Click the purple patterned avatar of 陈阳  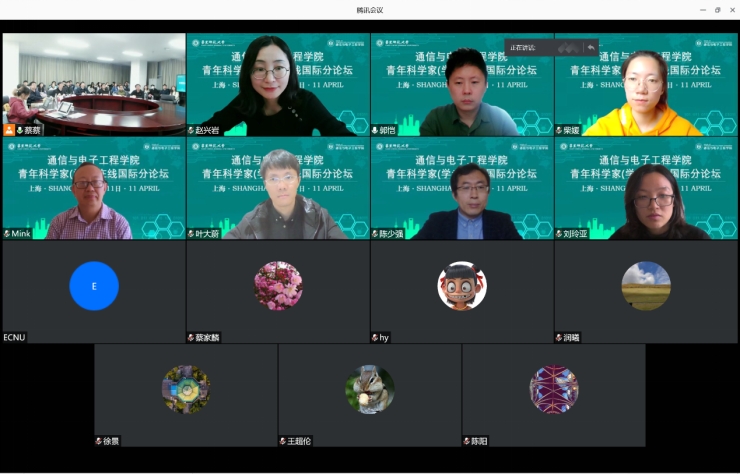click(554, 390)
